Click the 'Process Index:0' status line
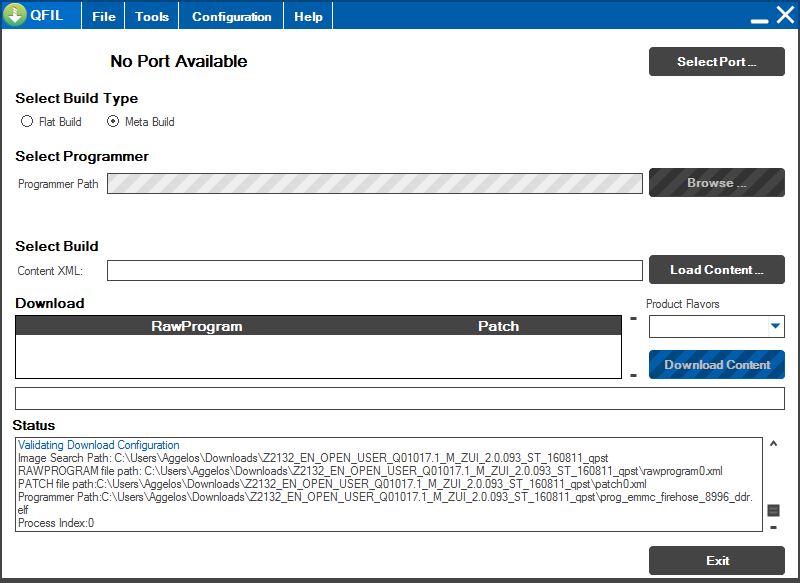Screen dimensions: 800x583 [x=56, y=523]
